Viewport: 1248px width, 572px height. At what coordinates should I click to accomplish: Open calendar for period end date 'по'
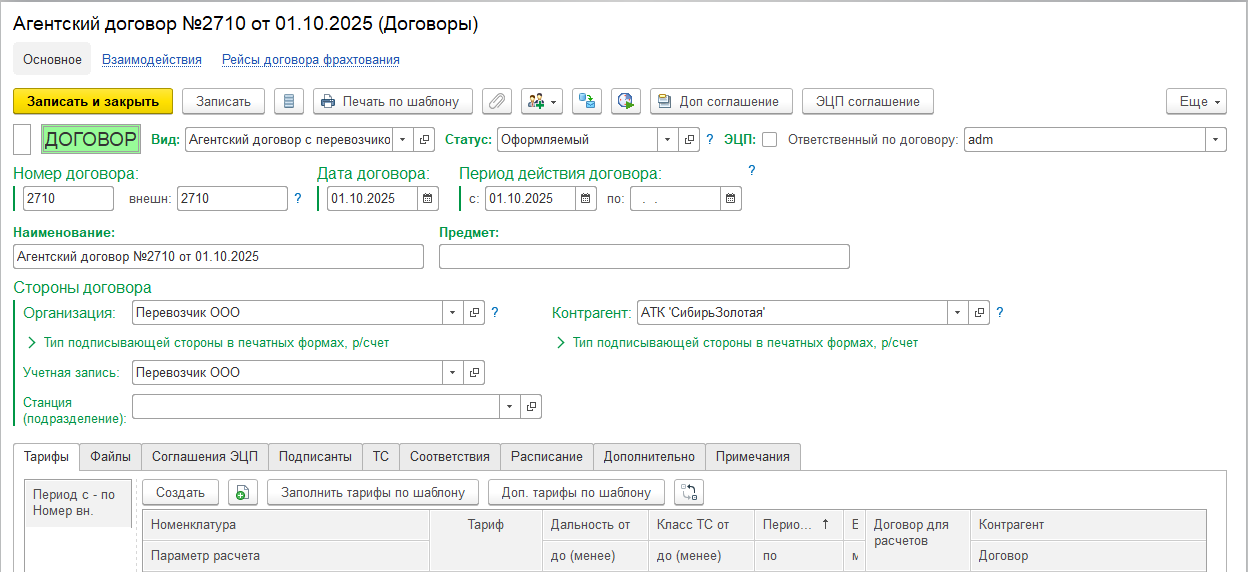tap(732, 198)
